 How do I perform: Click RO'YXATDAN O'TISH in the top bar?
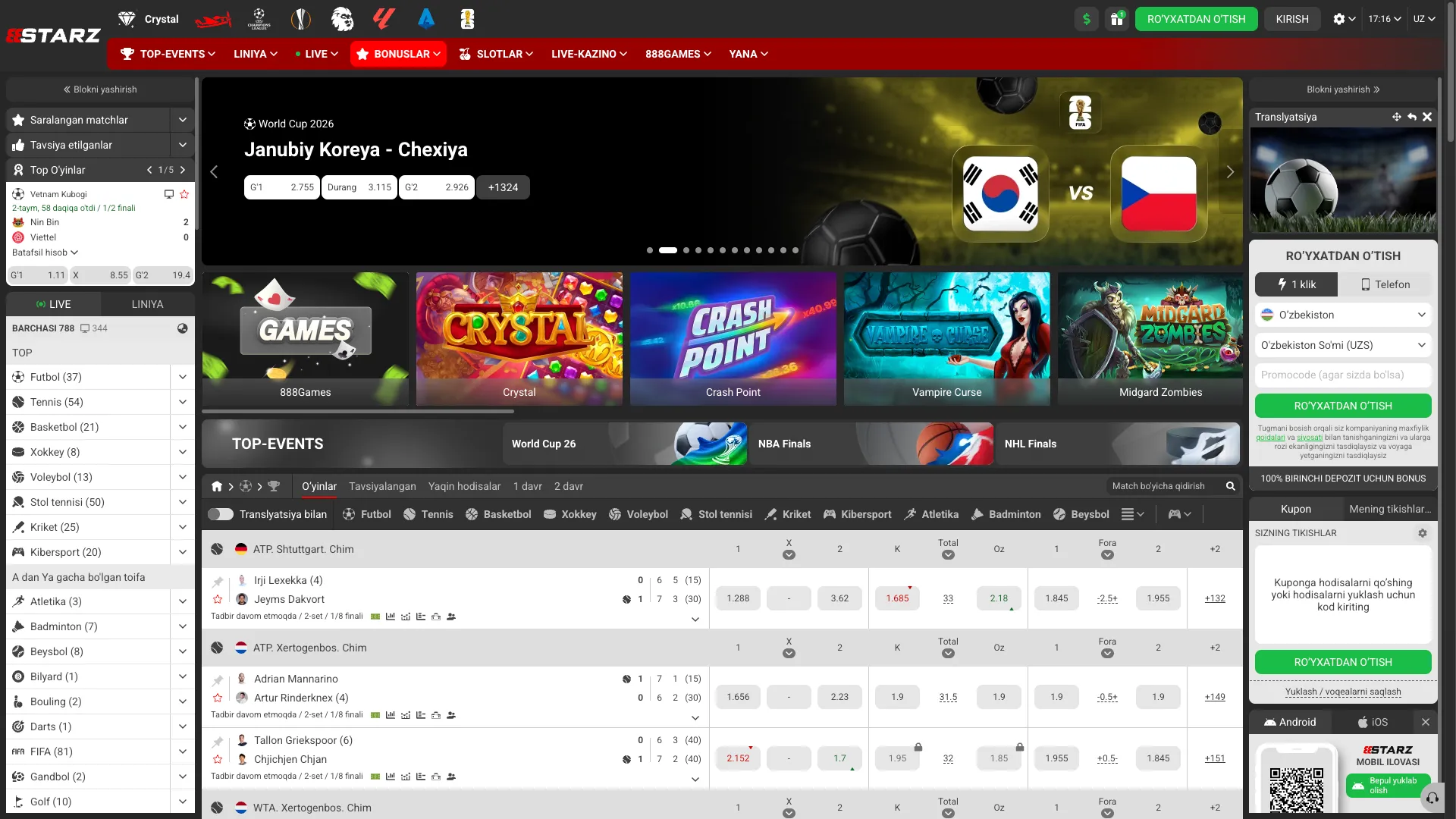pos(1196,19)
